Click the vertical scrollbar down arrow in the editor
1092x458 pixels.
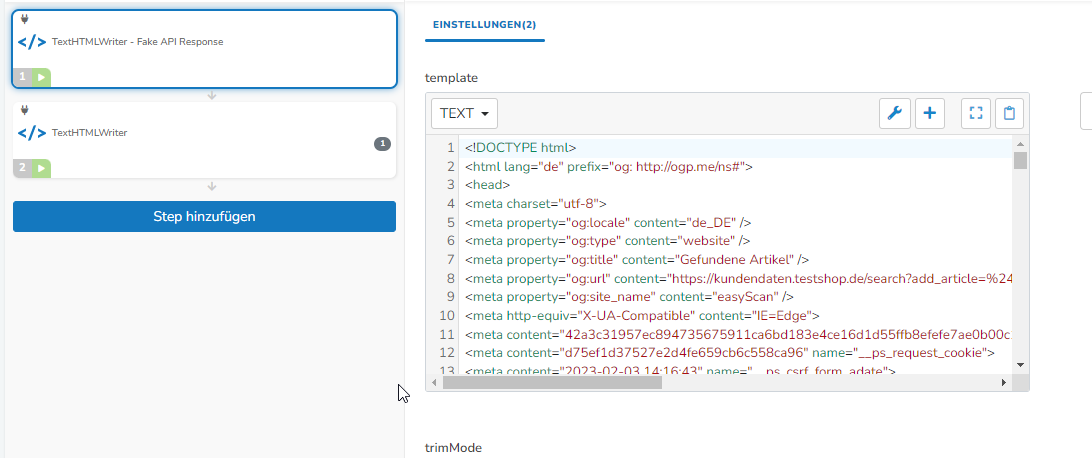coord(1020,365)
